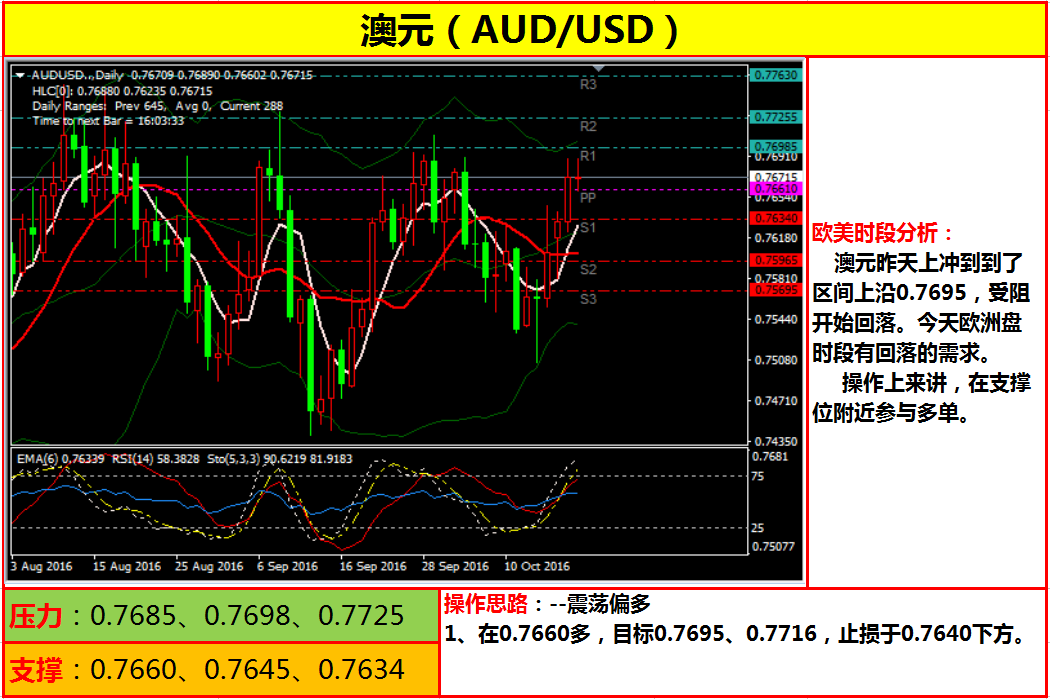Click the 欧美时段分析 heading
1050x699 pixels.
tap(882, 233)
